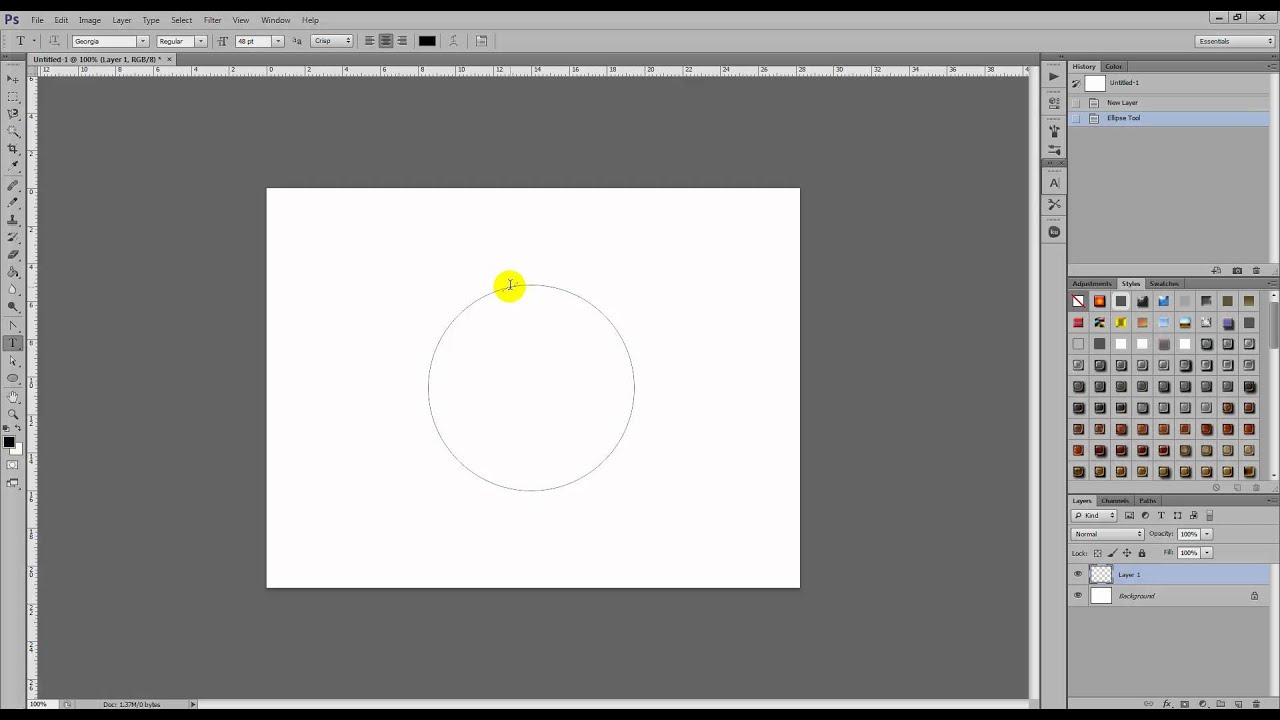Click Add layer mask icon
This screenshot has height=720, width=1280.
pos(1185,704)
